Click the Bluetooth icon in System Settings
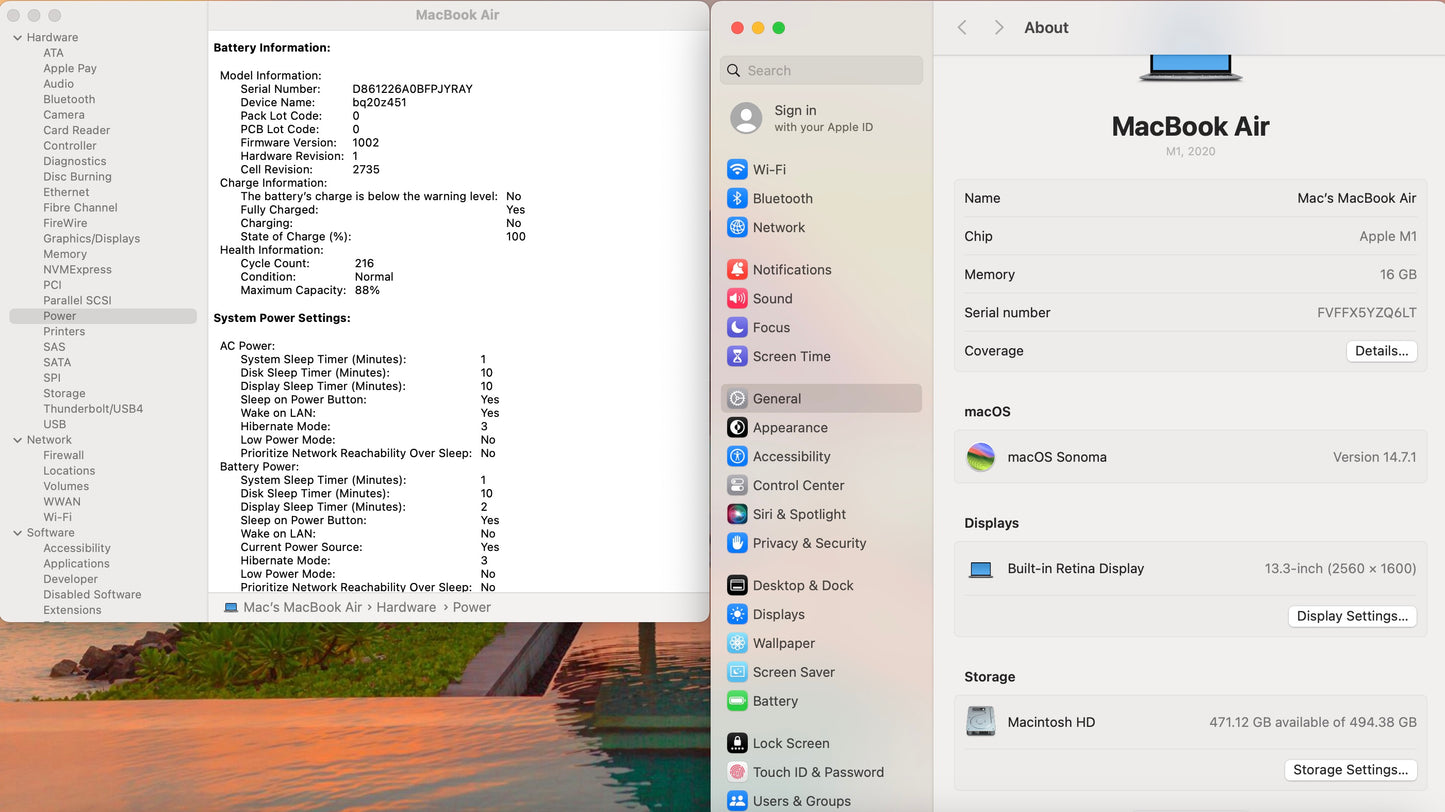 (737, 199)
